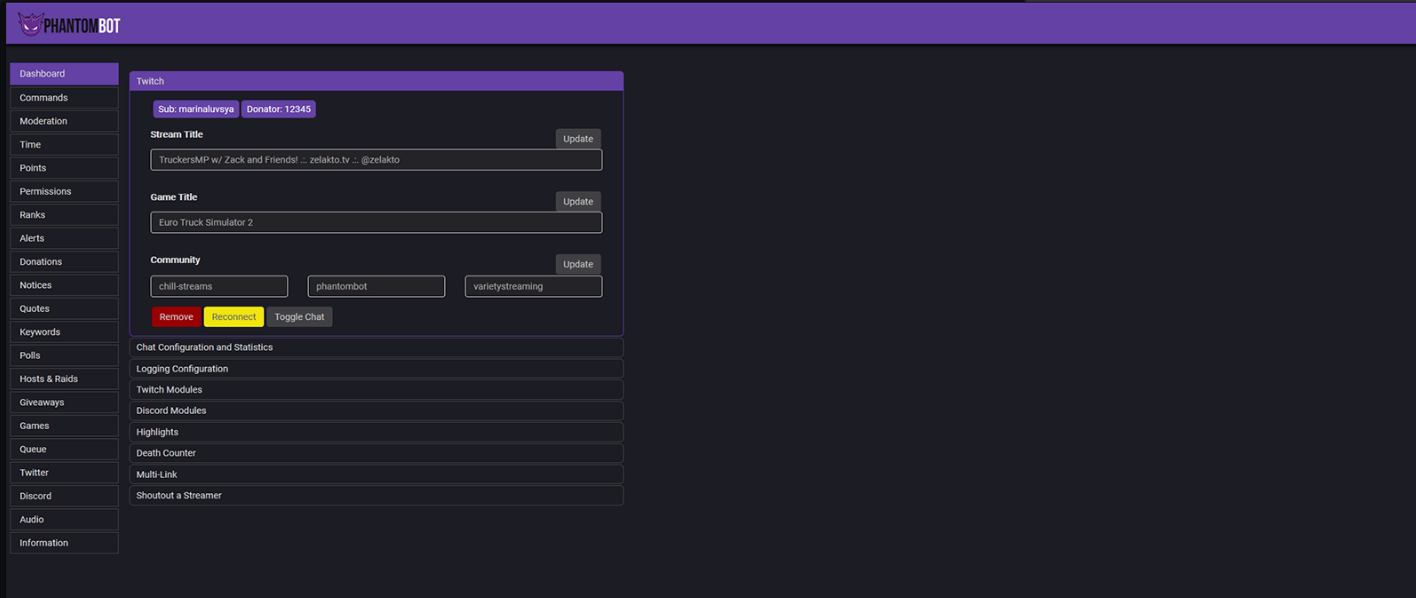Edit the chill-streams community field
The width and height of the screenshot is (1416, 598).
click(219, 287)
